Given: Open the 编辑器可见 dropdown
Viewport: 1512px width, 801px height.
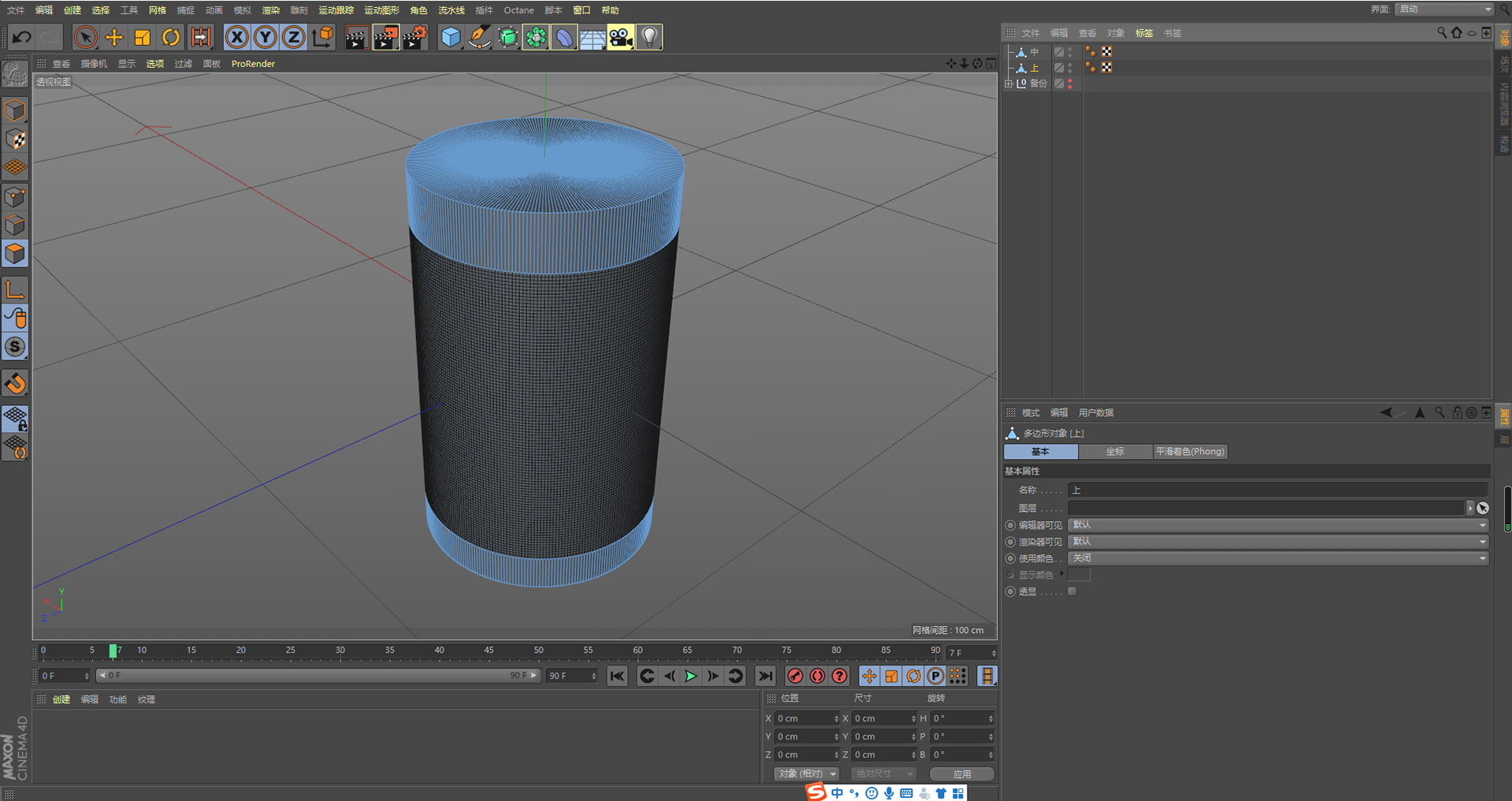Looking at the screenshot, I should (x=1277, y=525).
